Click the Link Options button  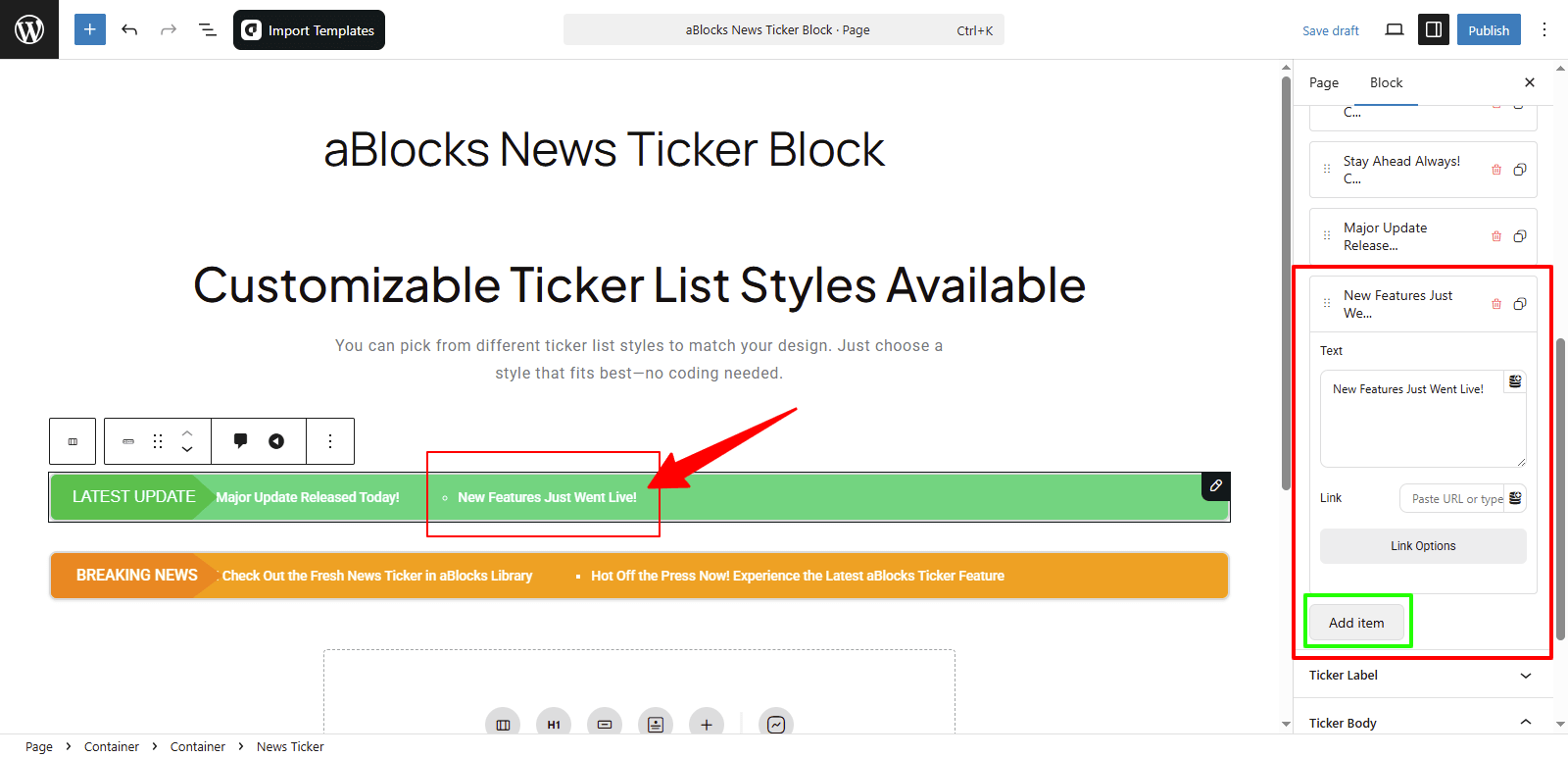pyautogui.click(x=1423, y=546)
